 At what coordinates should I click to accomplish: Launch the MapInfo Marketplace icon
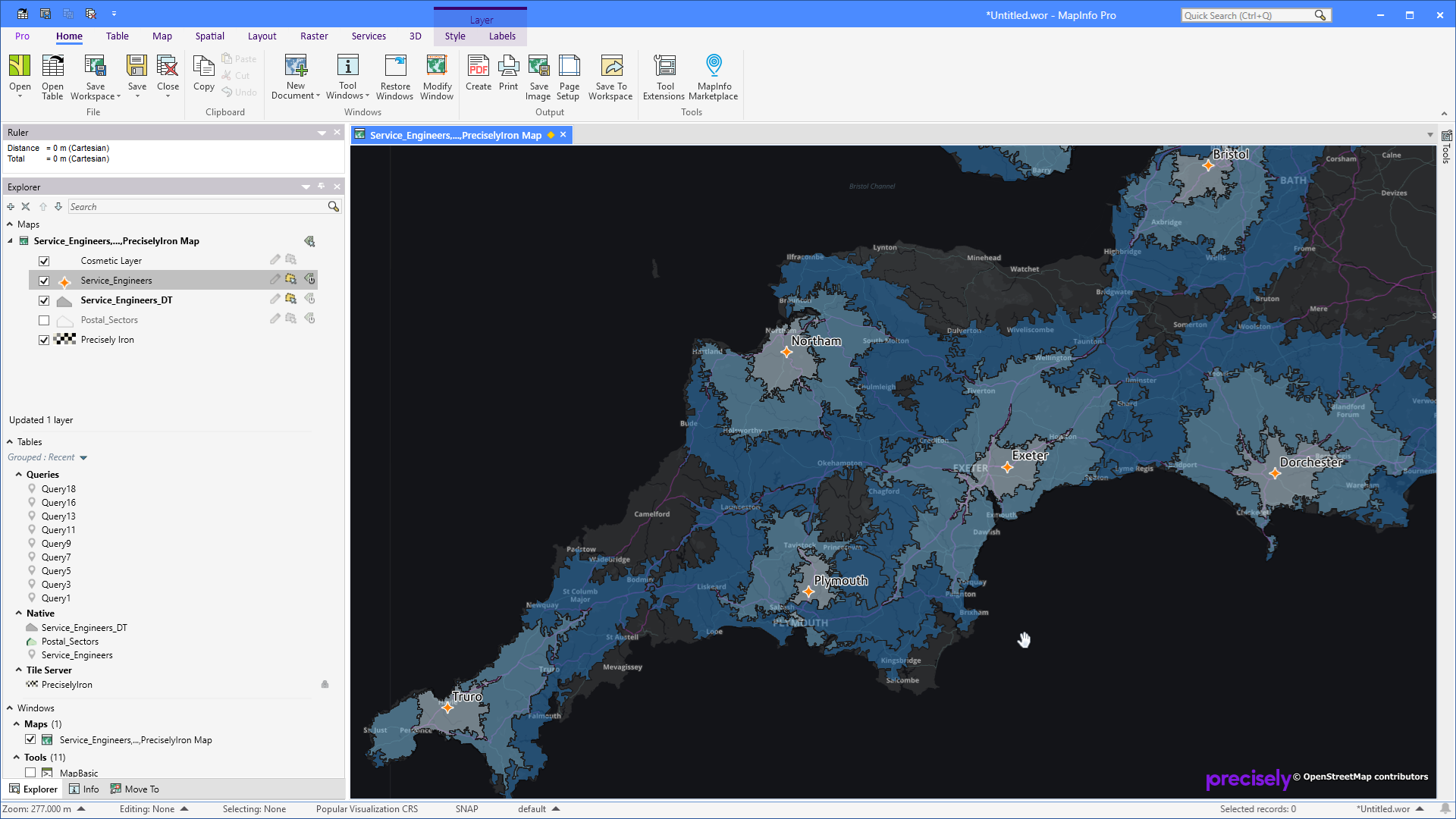[x=714, y=66]
